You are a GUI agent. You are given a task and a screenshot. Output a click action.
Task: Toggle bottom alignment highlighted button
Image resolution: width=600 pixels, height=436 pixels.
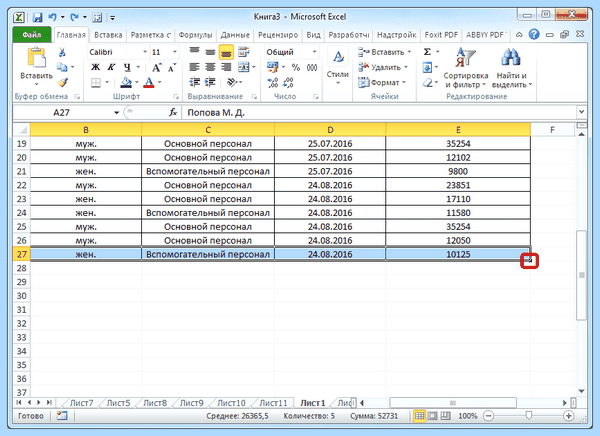click(x=226, y=52)
